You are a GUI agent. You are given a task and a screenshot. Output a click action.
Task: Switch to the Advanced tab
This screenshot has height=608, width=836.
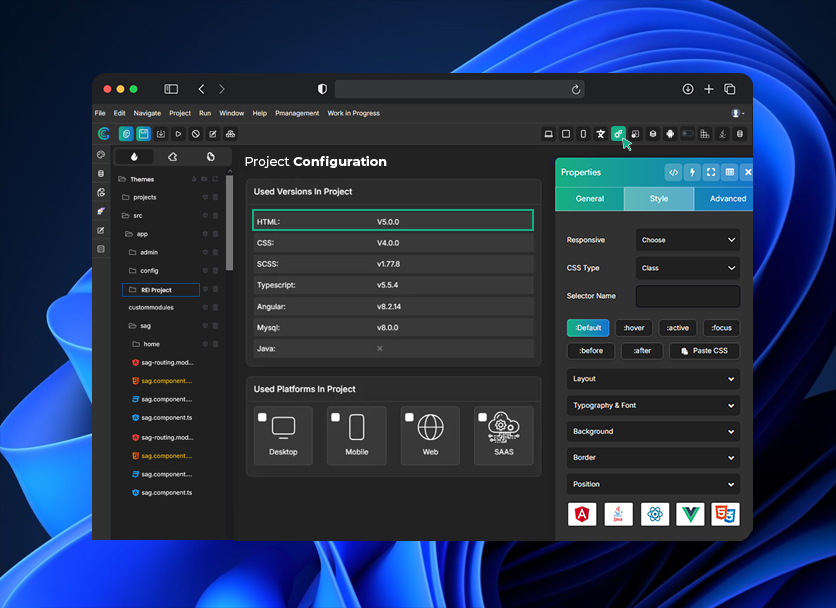[724, 198]
